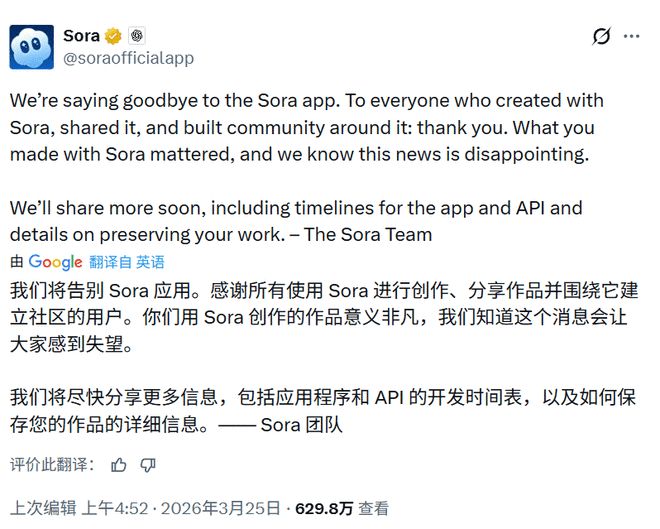Rate the translation with thumbs down
The image size is (660, 529).
point(148,465)
